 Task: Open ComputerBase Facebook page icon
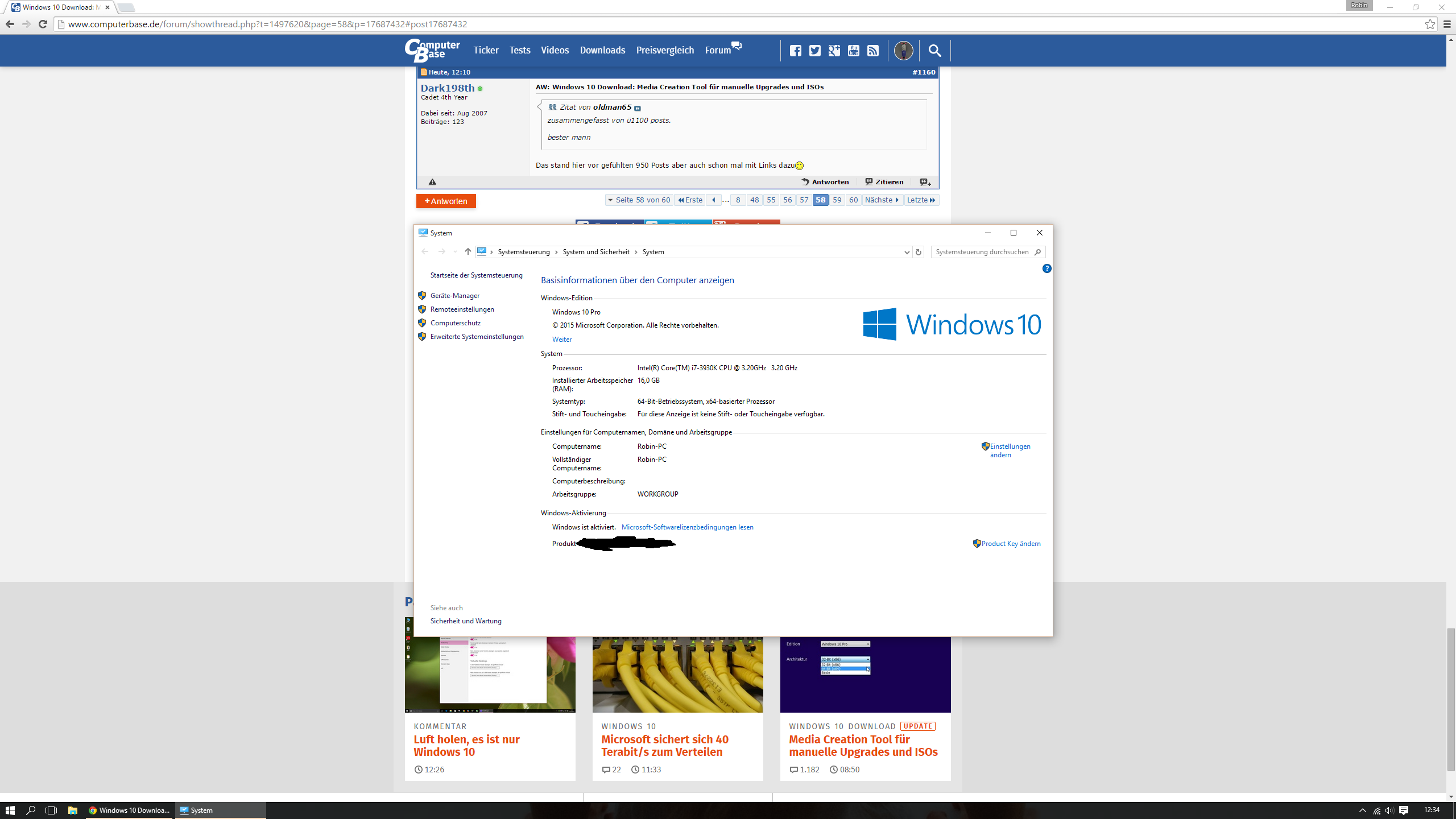(x=795, y=51)
